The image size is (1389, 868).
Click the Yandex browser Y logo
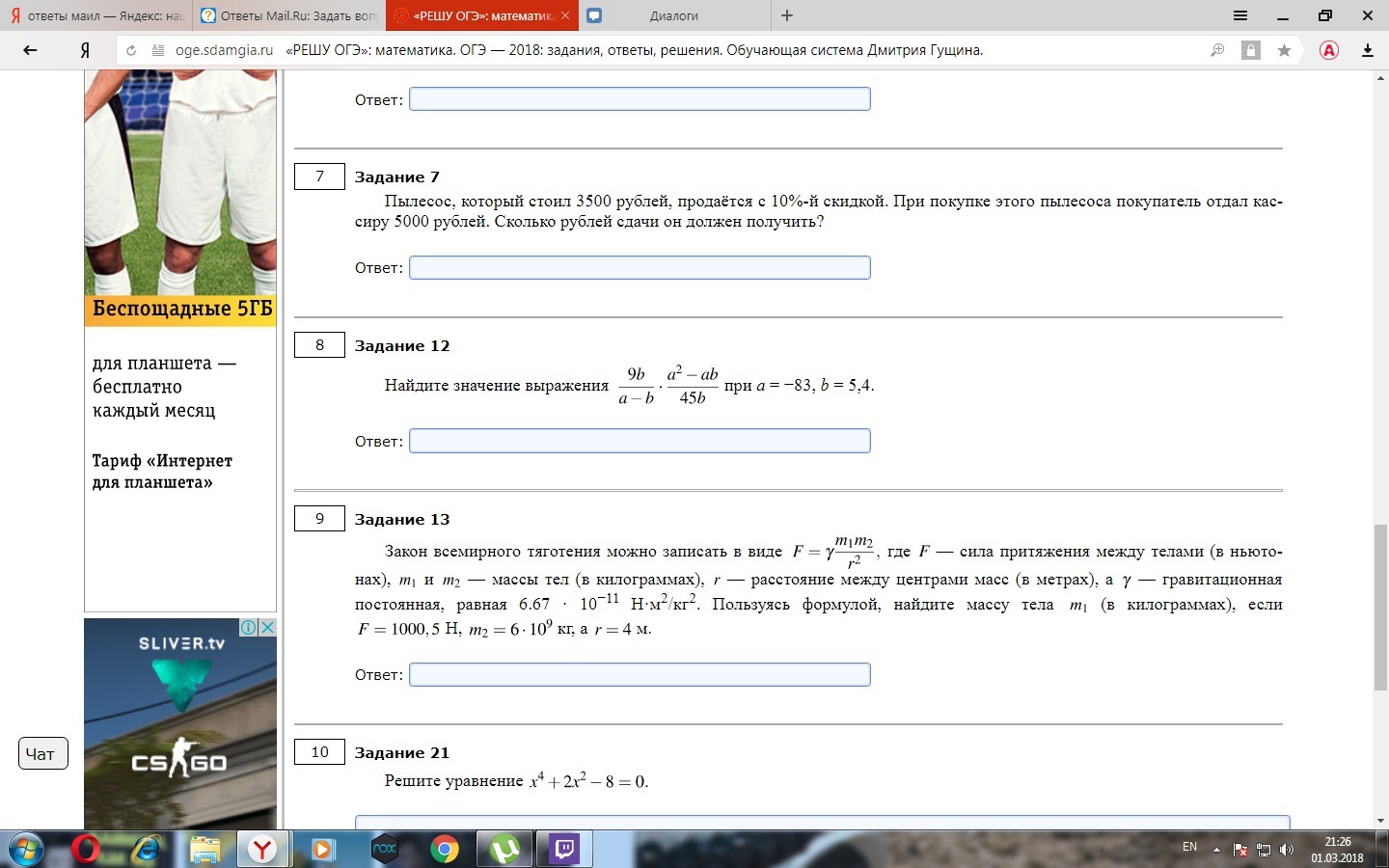coord(87,49)
